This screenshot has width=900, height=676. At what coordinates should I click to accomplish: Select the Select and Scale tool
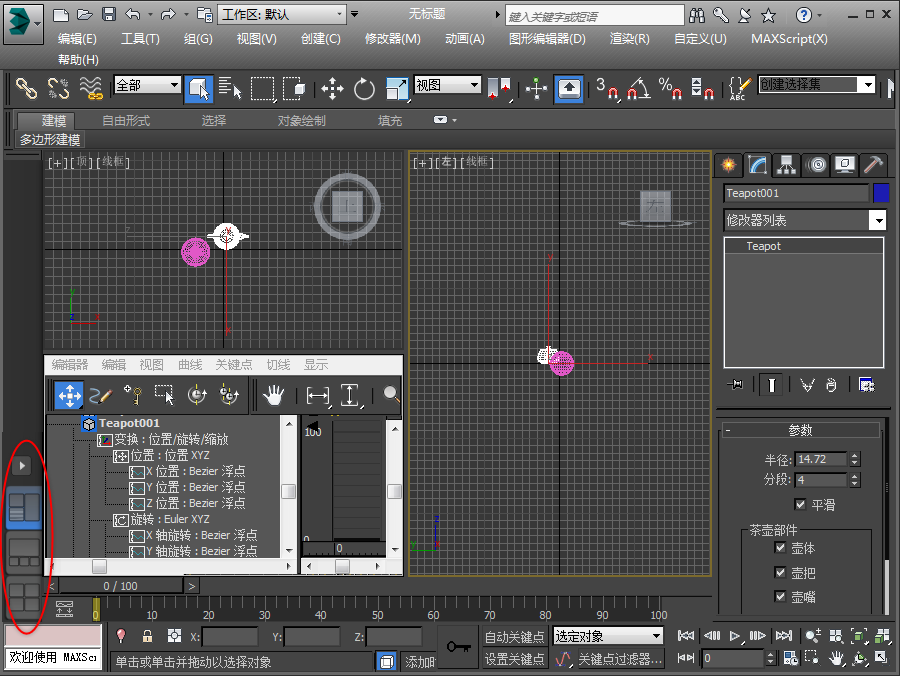(397, 89)
